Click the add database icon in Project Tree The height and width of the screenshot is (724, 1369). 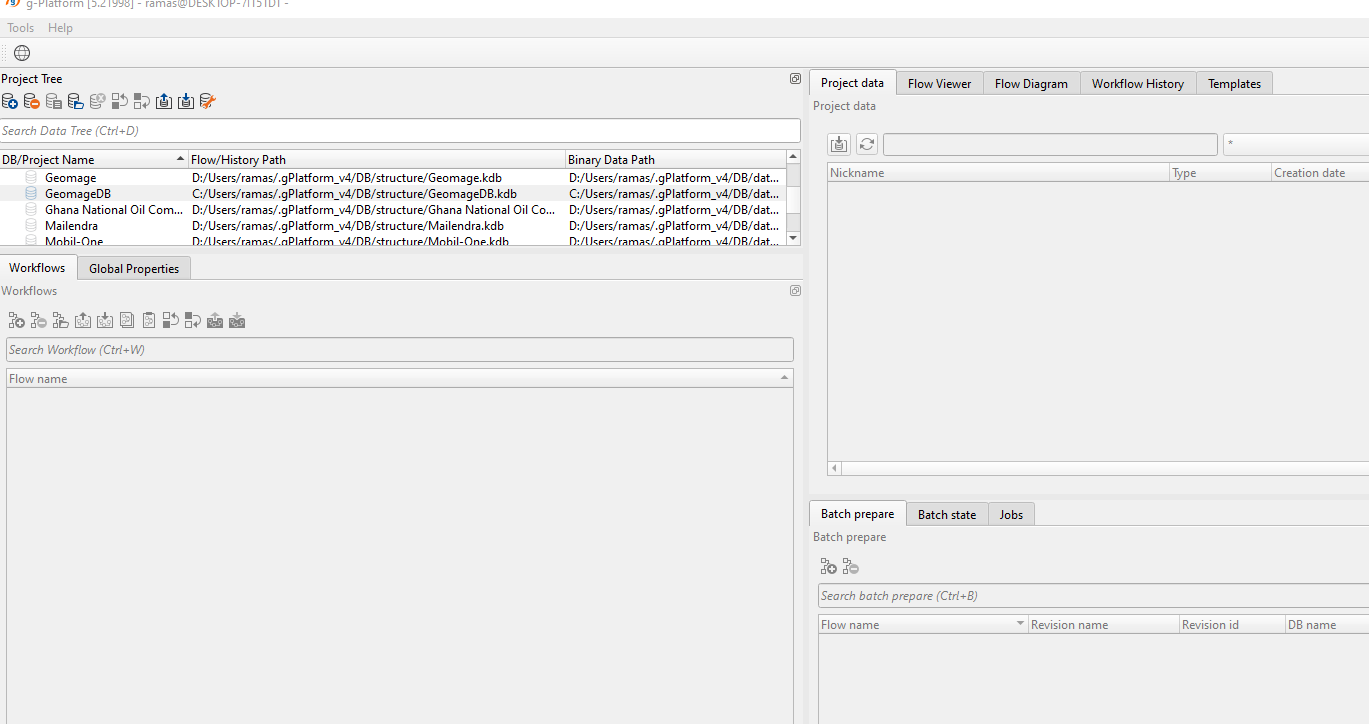point(10,101)
